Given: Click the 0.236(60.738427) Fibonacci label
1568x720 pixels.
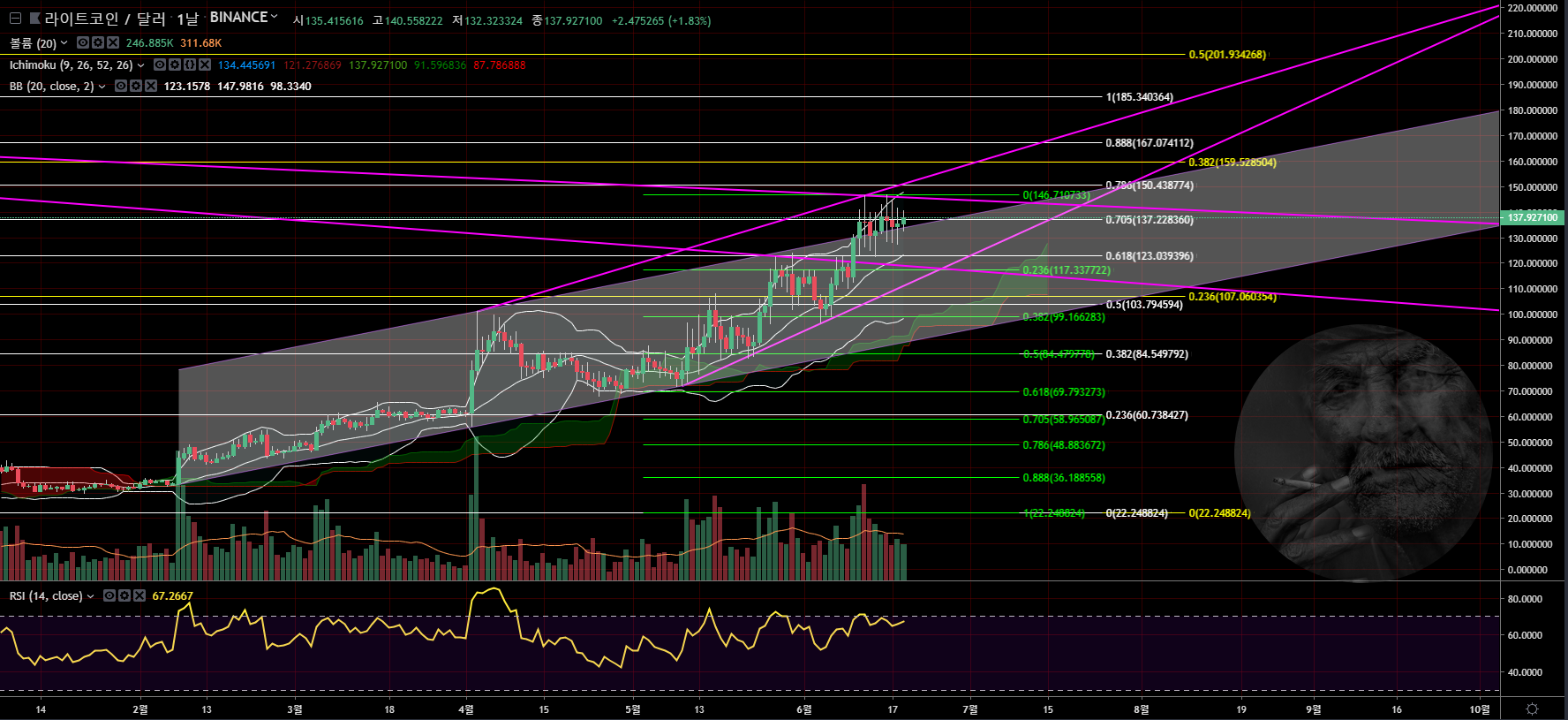Looking at the screenshot, I should coord(1147,415).
